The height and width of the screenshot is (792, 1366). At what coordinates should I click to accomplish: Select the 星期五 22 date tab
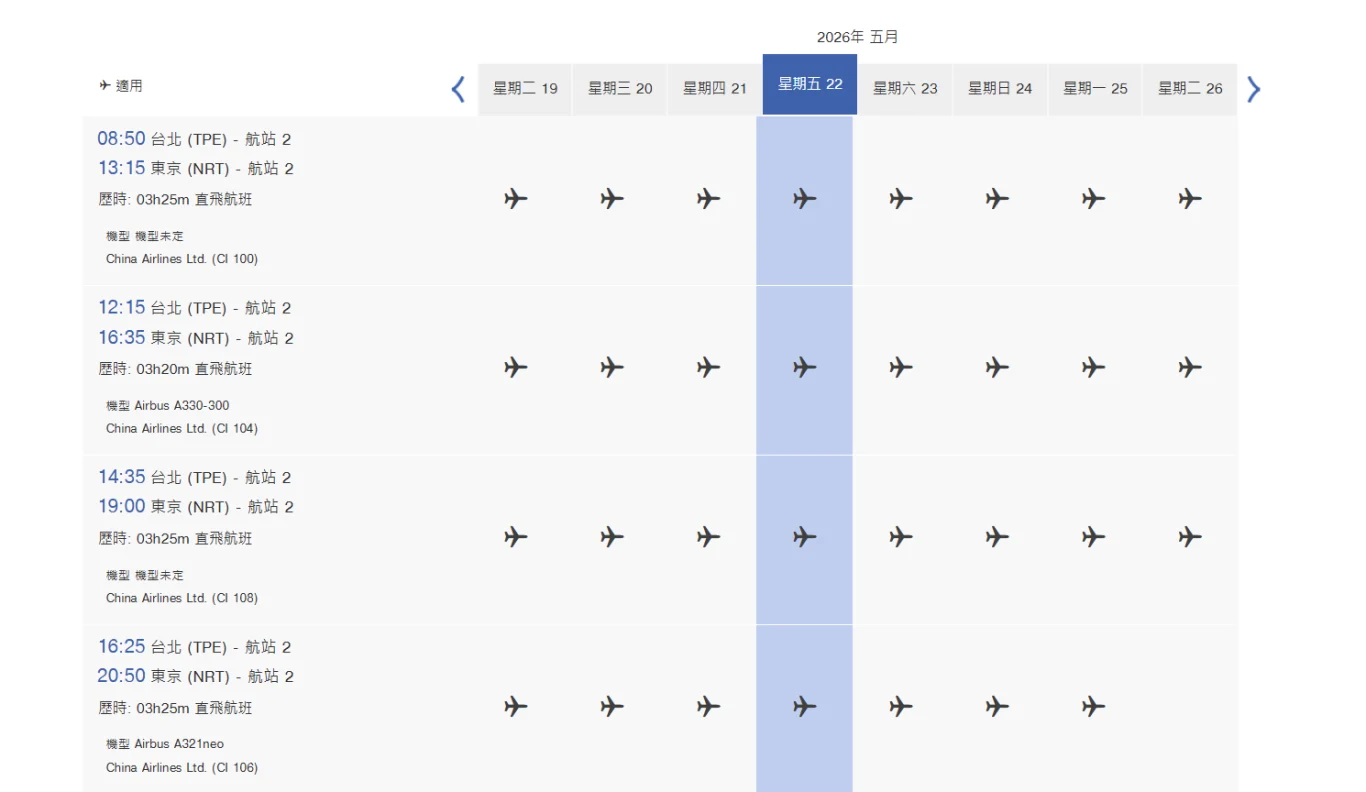[810, 85]
